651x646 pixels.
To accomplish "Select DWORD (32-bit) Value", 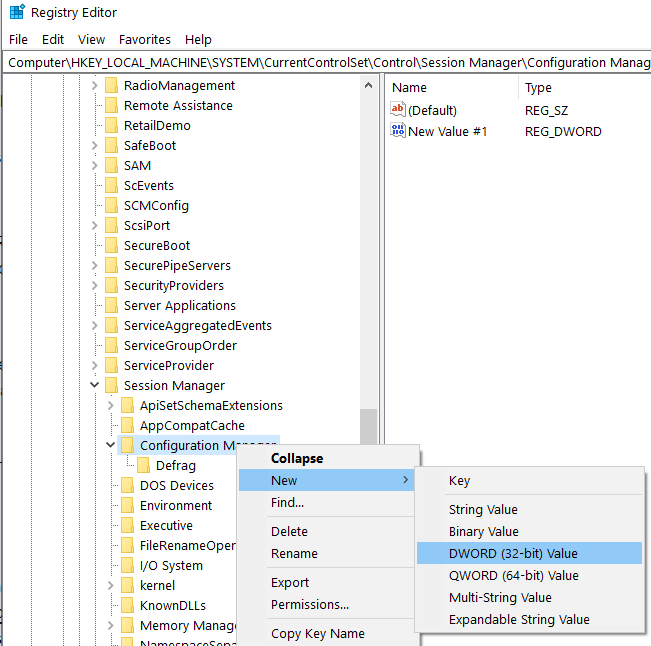I will click(529, 553).
